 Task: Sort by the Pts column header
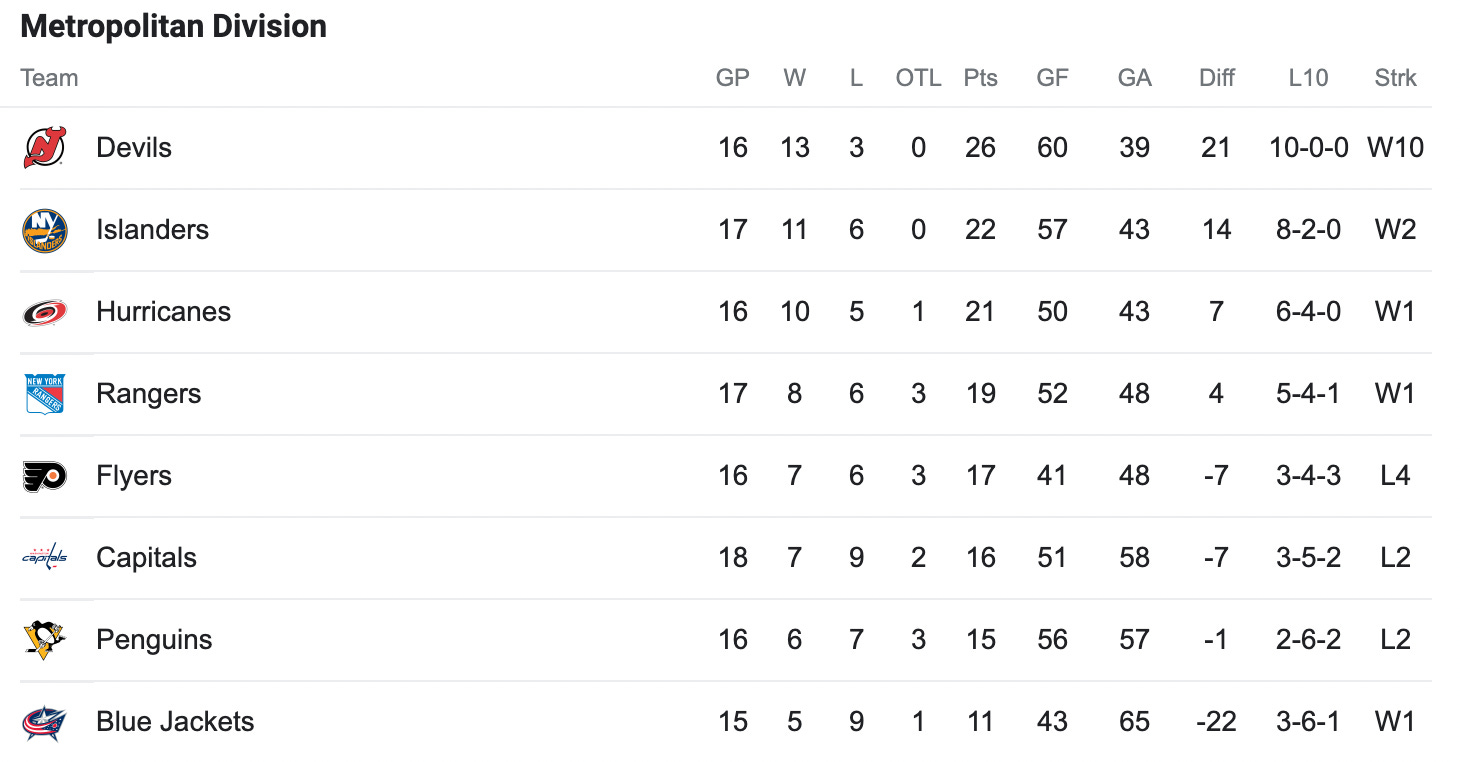coord(981,78)
